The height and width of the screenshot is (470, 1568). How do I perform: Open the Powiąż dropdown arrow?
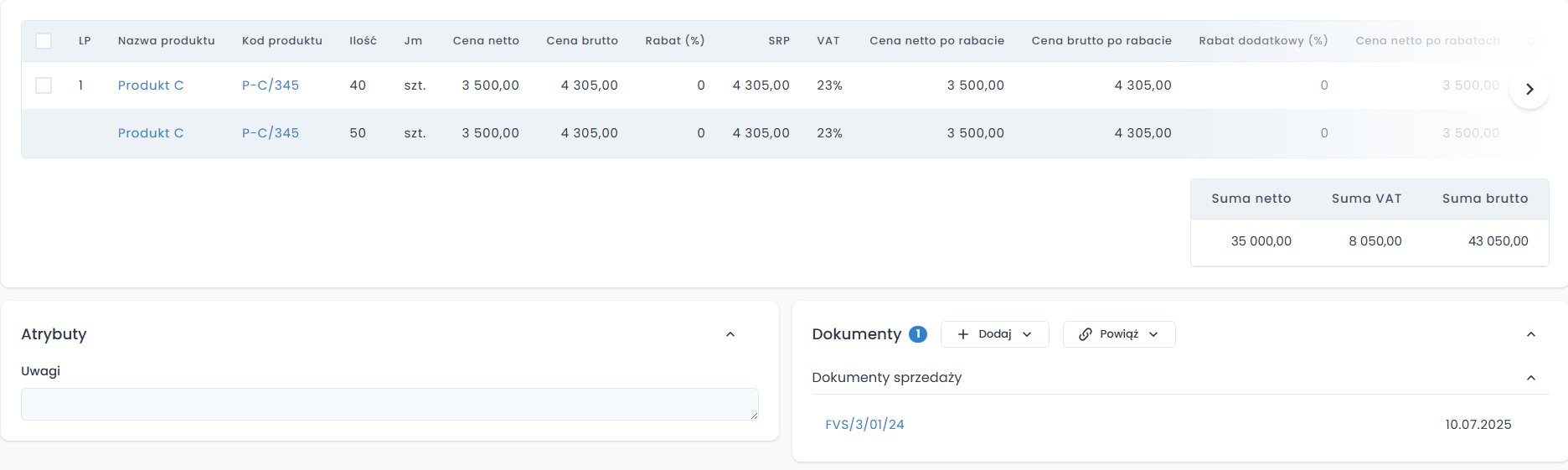tap(1153, 334)
